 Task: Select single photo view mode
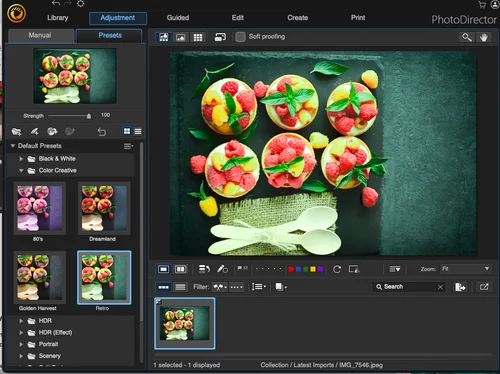[163, 269]
